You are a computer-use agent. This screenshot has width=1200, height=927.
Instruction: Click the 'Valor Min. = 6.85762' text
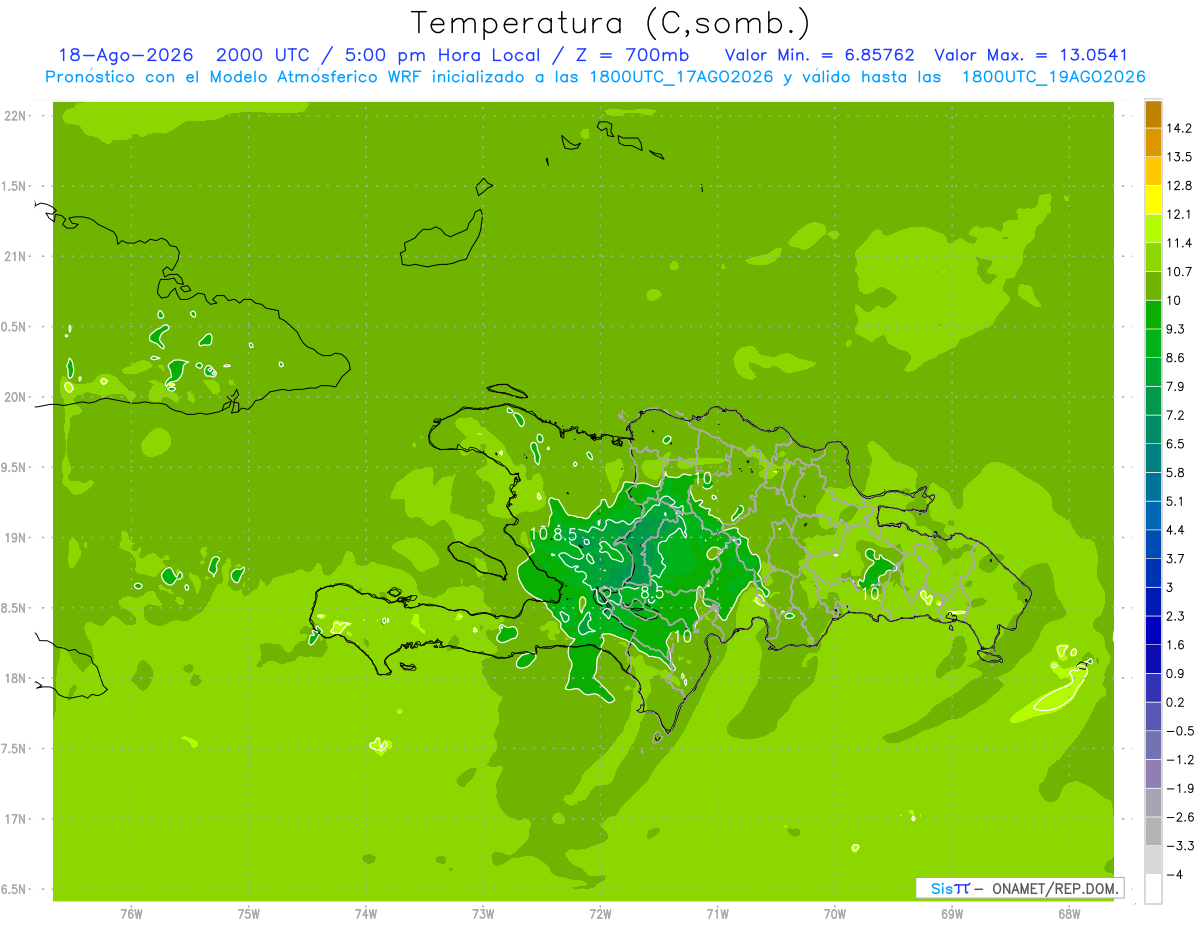(819, 55)
